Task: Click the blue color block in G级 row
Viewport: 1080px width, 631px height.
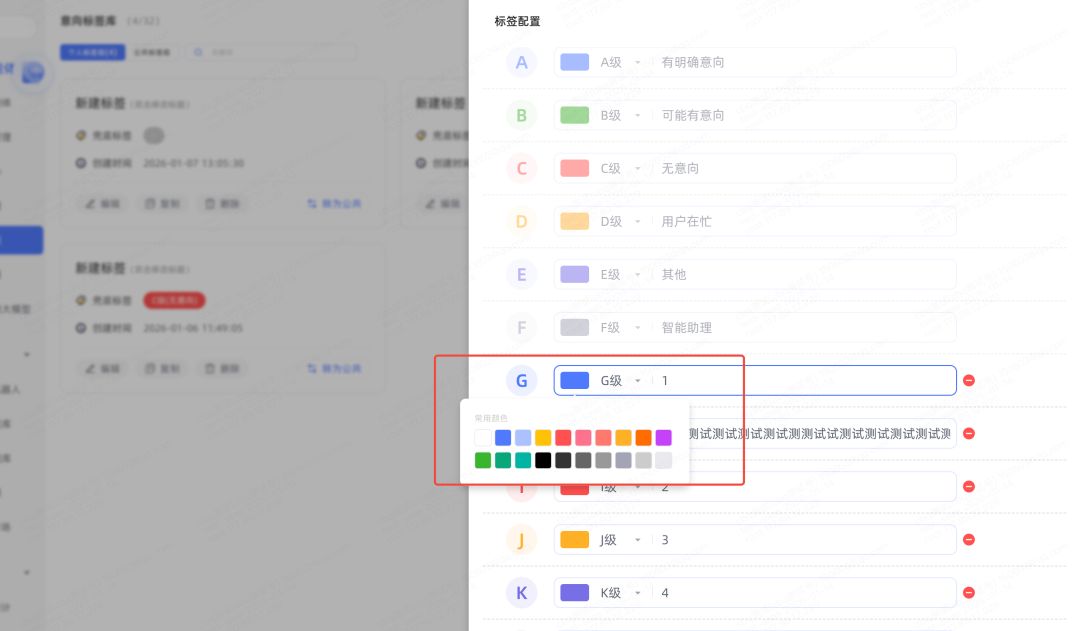Action: 574,380
